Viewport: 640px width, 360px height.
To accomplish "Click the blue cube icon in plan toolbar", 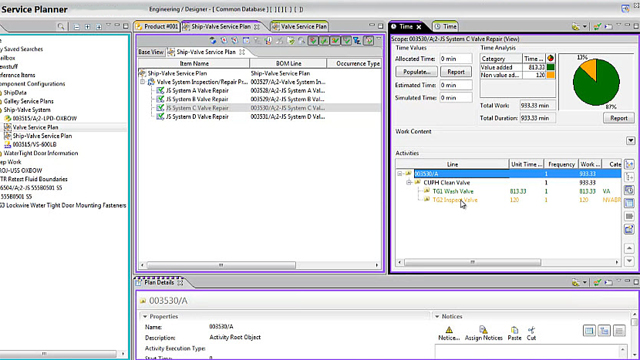I will point(213,40).
